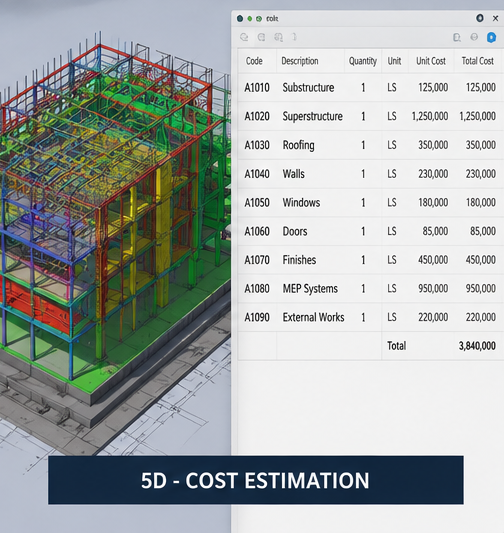Close the cost table window
The height and width of the screenshot is (533, 504).
496,18
